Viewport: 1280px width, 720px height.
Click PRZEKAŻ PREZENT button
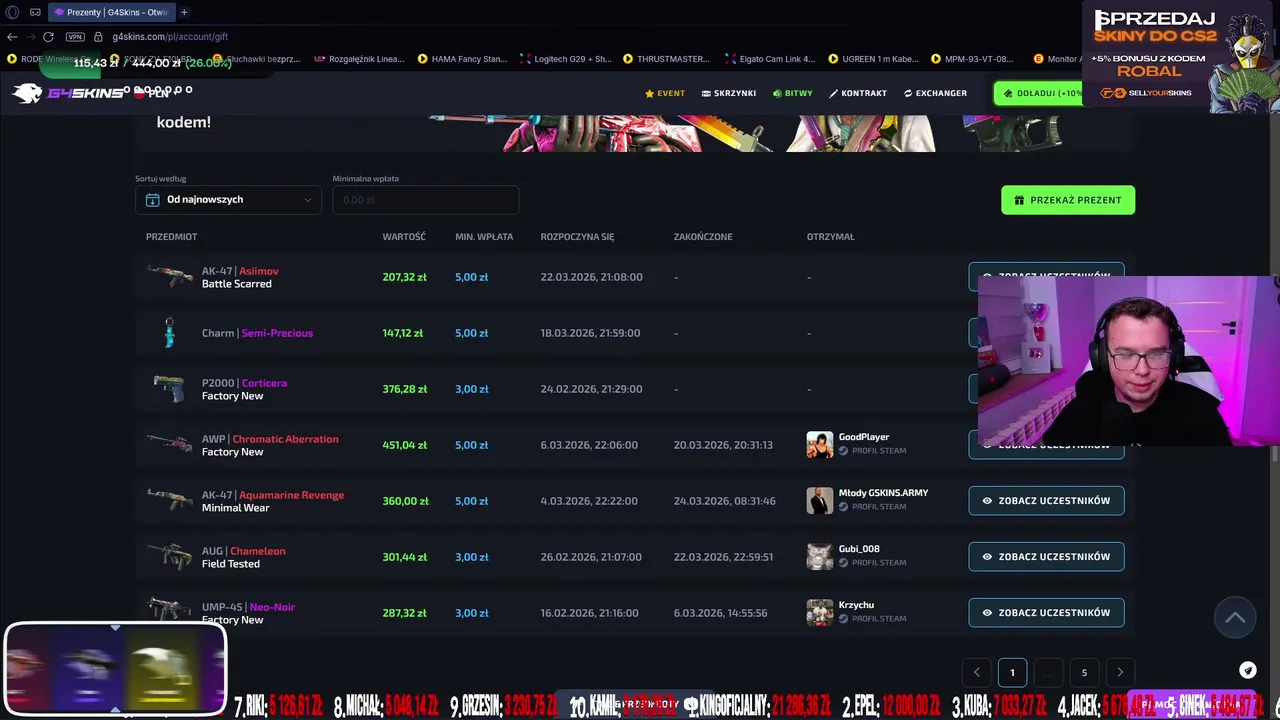(1068, 200)
